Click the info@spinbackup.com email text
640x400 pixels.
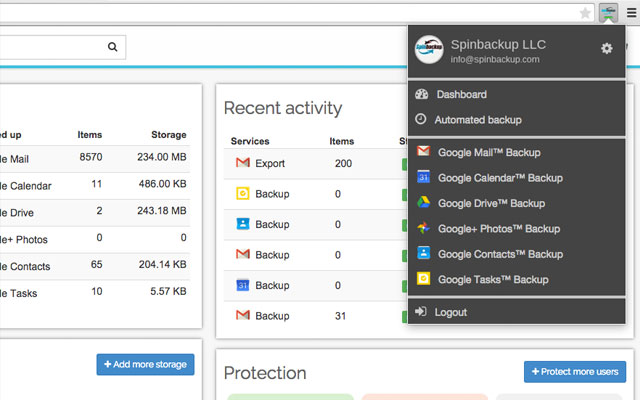pos(495,60)
